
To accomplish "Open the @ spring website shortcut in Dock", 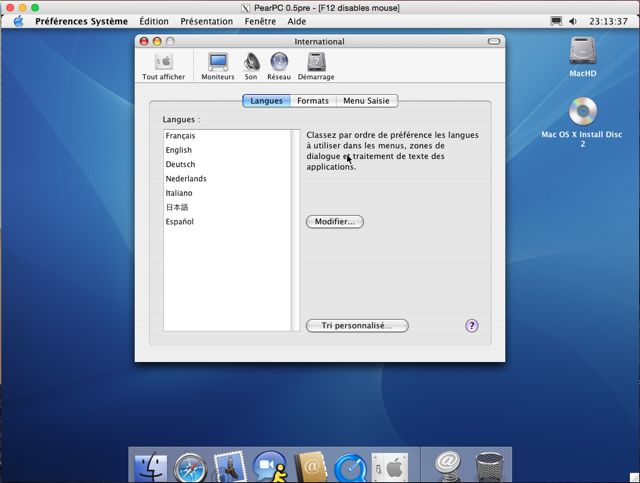I will pos(448,466).
